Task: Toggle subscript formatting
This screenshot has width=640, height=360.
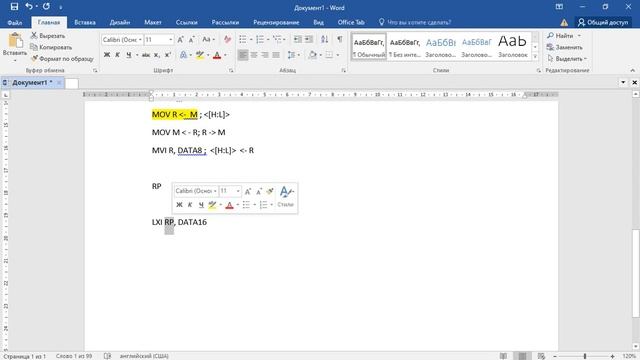Action: pos(157,55)
